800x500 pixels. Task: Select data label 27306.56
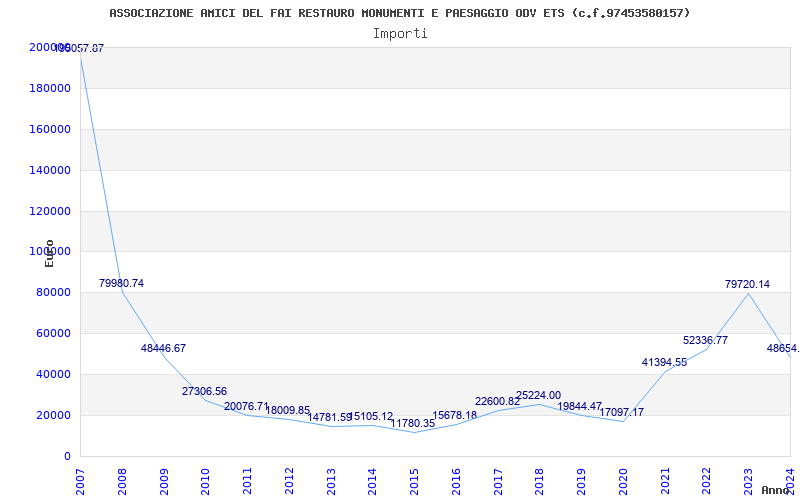(x=205, y=391)
